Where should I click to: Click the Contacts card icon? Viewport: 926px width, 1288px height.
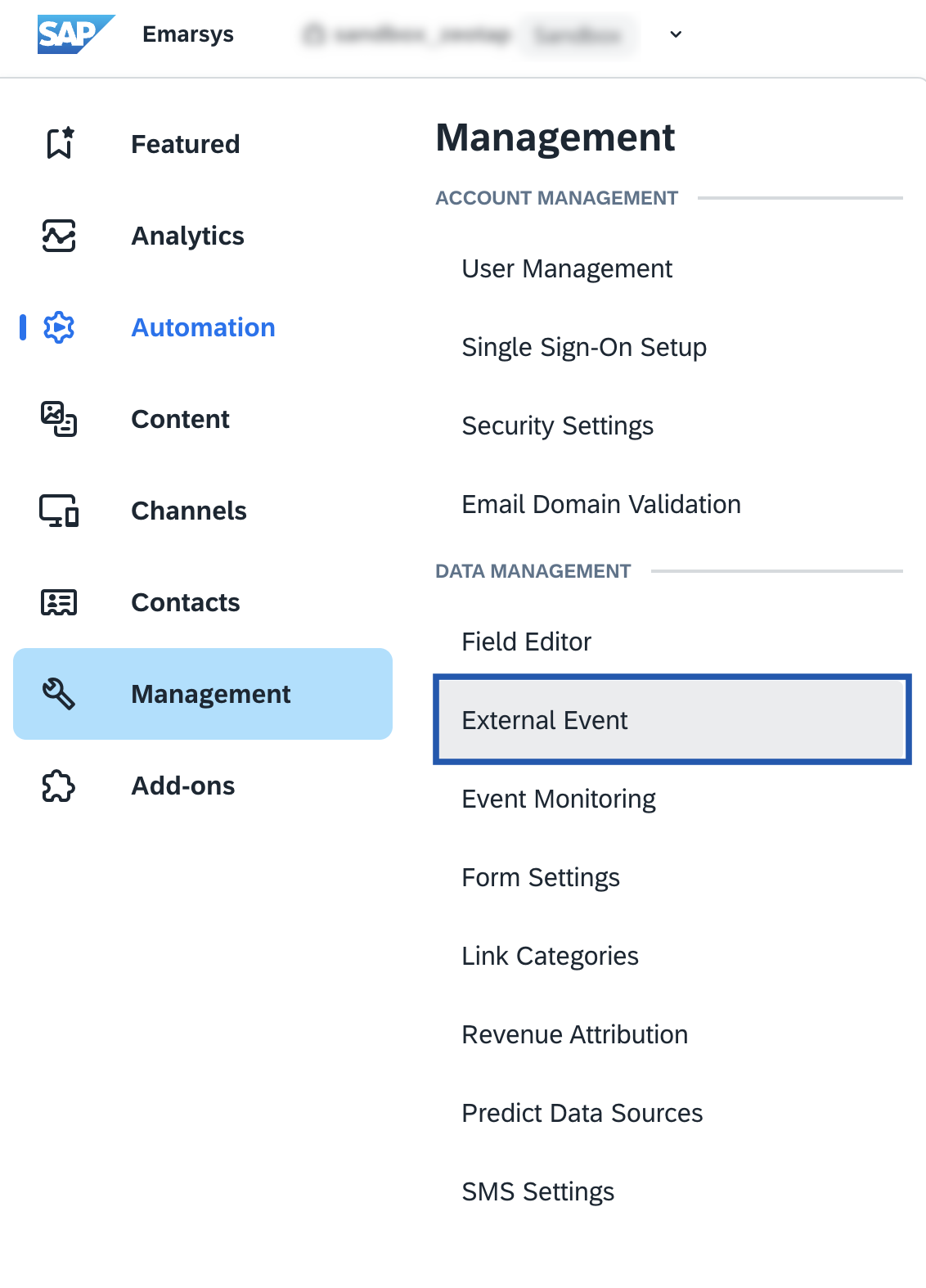pos(59,602)
